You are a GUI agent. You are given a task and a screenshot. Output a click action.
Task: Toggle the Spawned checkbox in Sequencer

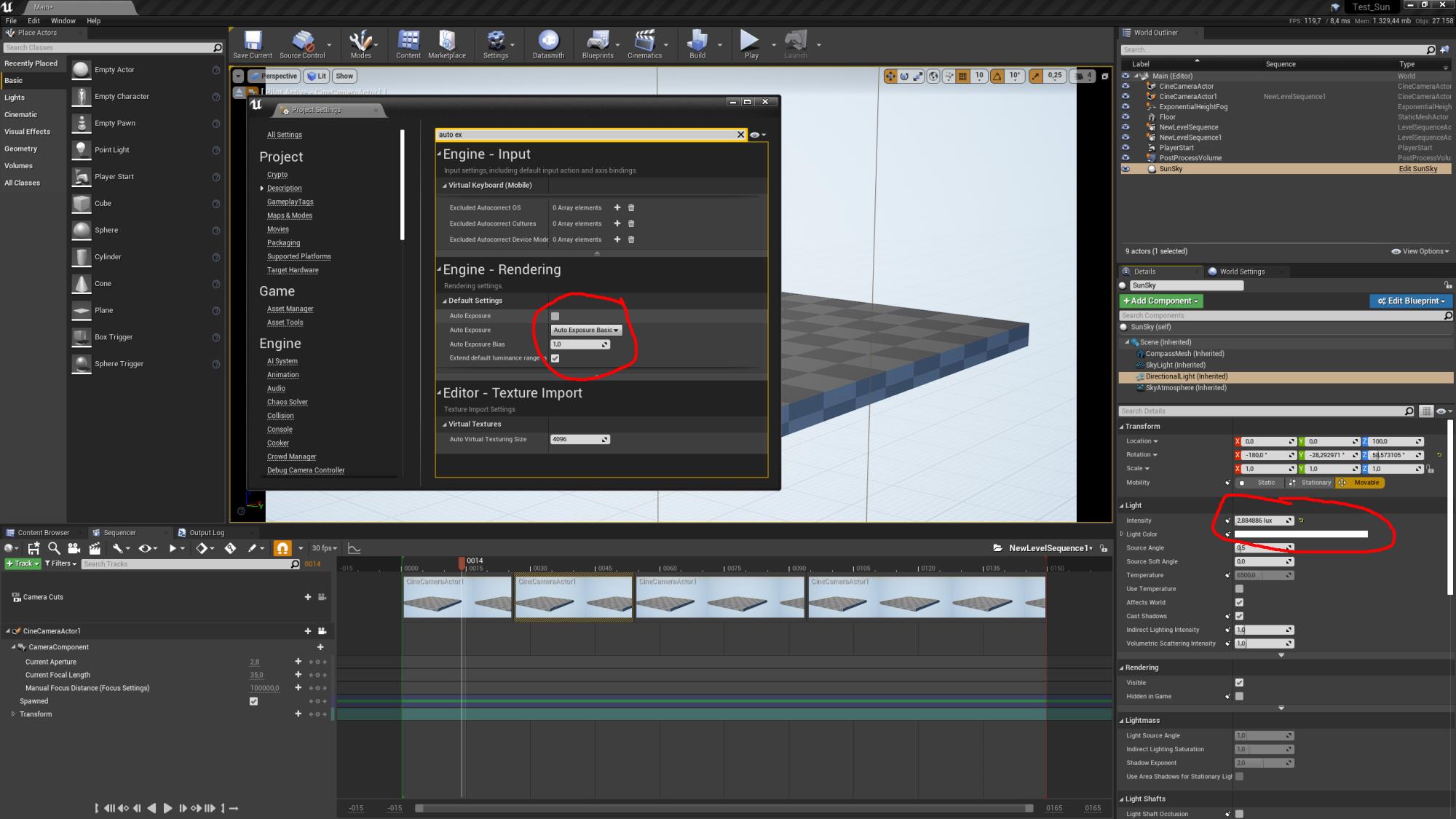pyautogui.click(x=253, y=701)
